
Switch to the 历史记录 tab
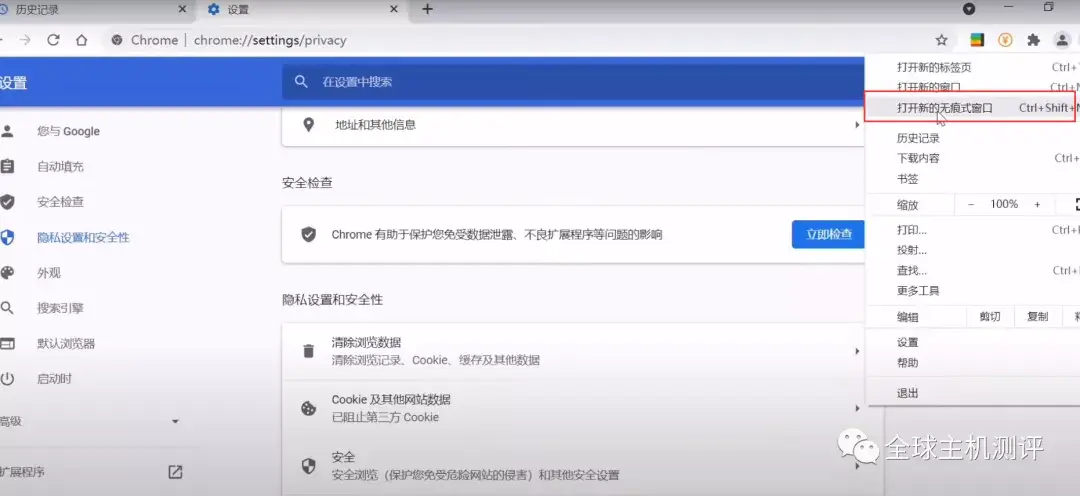[95, 10]
